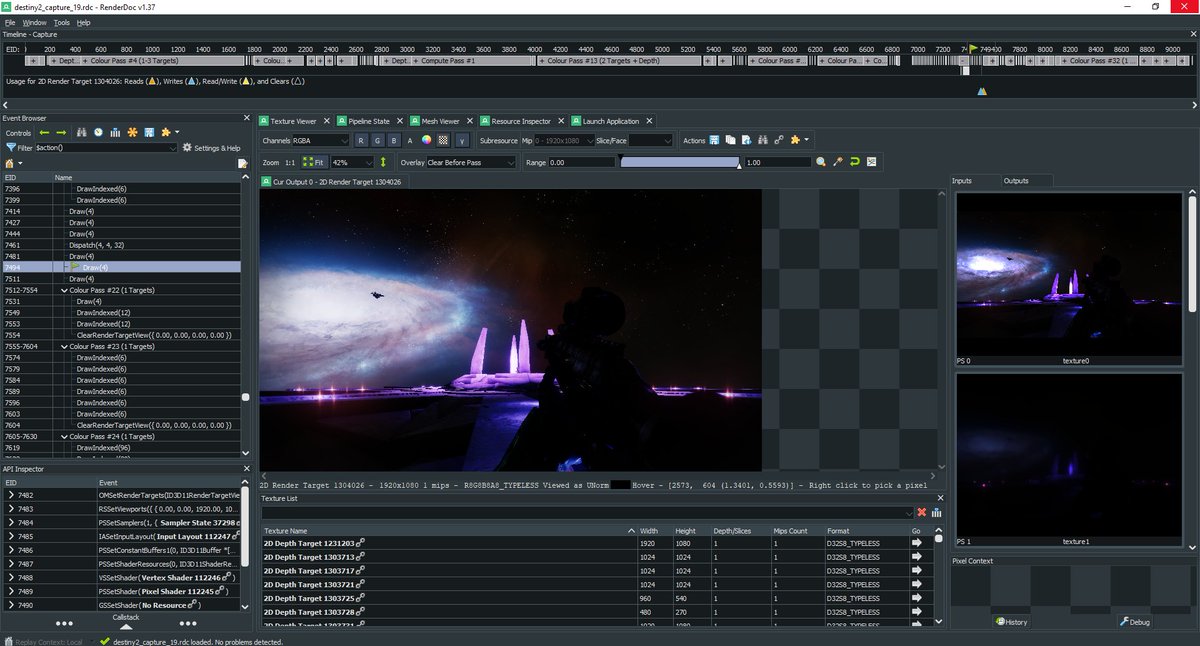Image resolution: width=1200 pixels, height=646 pixels.
Task: Toggle the checkerboard background button
Action: tap(443, 140)
